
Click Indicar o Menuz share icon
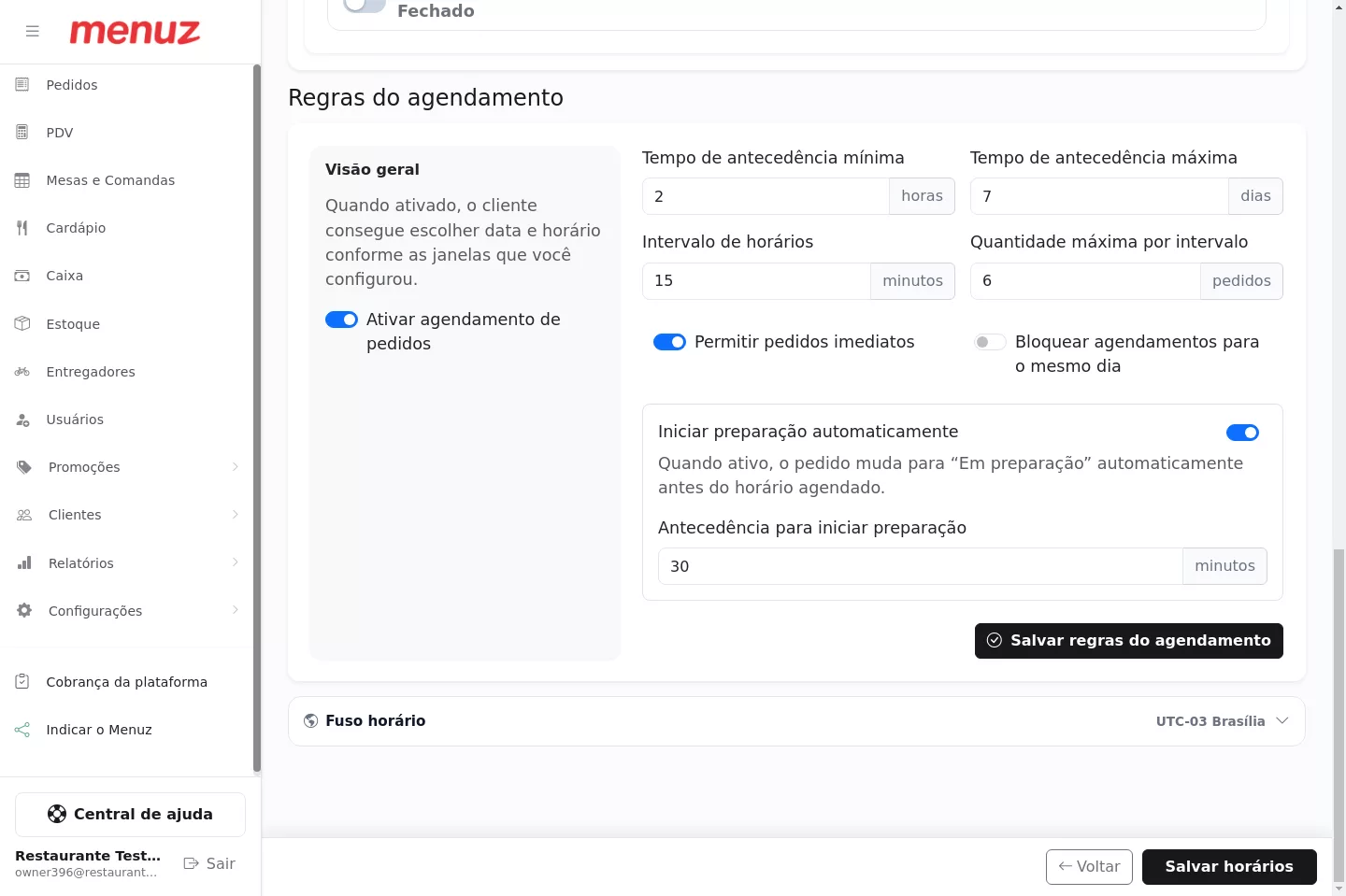(22, 730)
